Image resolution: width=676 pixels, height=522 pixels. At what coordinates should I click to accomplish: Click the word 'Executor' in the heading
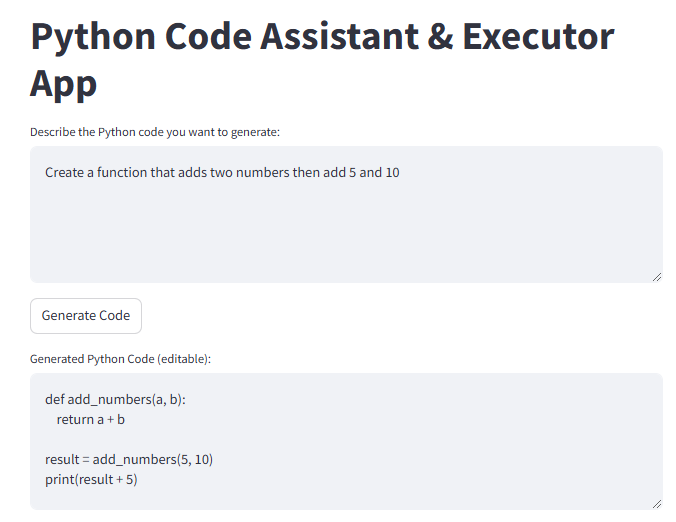click(538, 37)
